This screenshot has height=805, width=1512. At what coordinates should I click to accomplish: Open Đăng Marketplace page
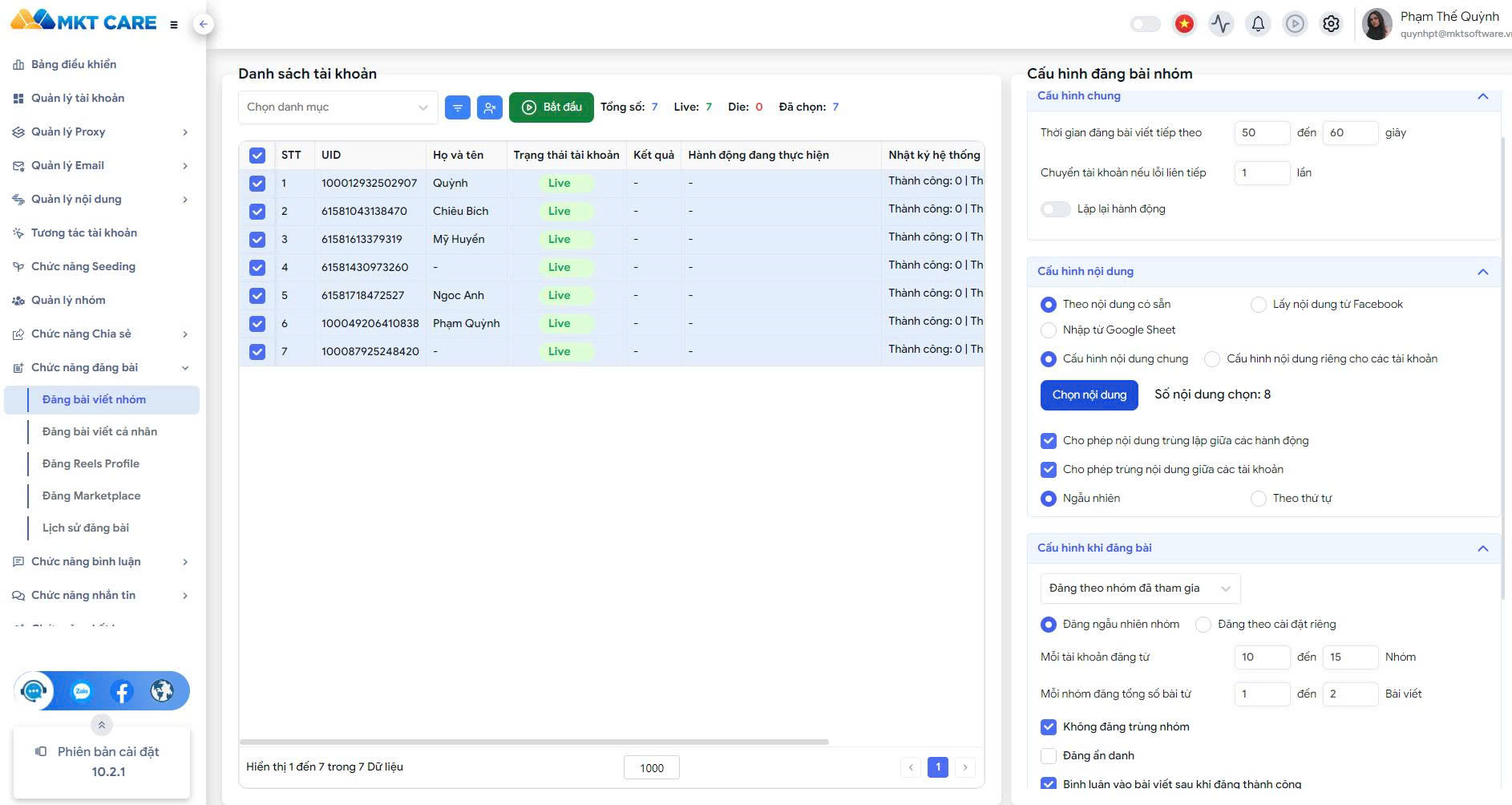91,496
